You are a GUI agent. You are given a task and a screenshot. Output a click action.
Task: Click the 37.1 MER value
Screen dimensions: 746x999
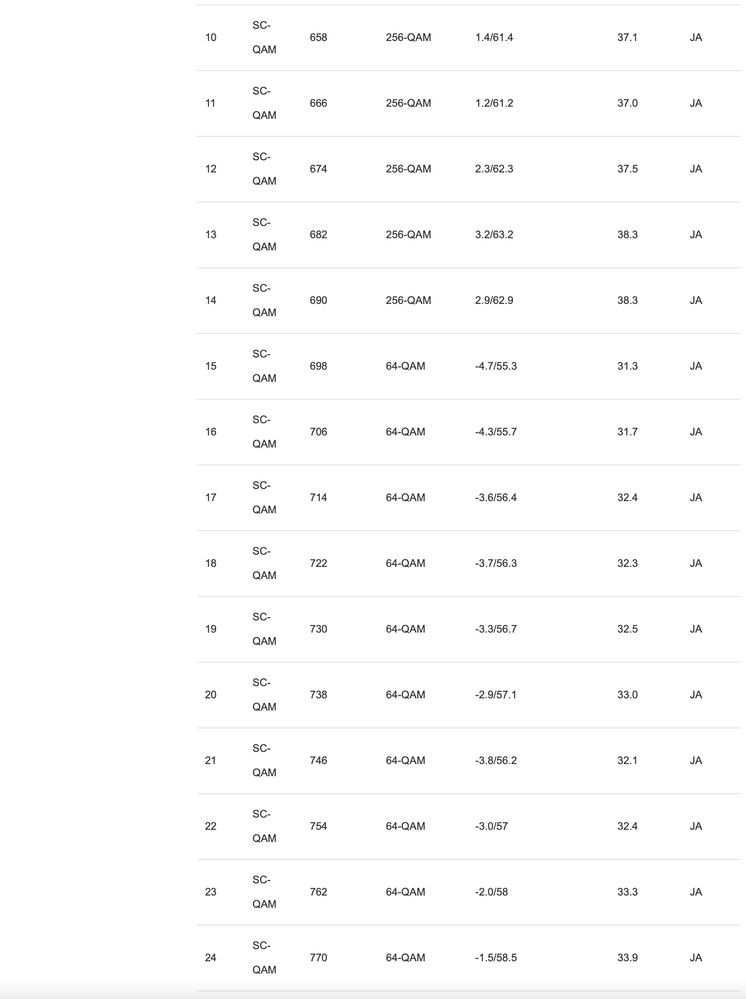point(627,38)
